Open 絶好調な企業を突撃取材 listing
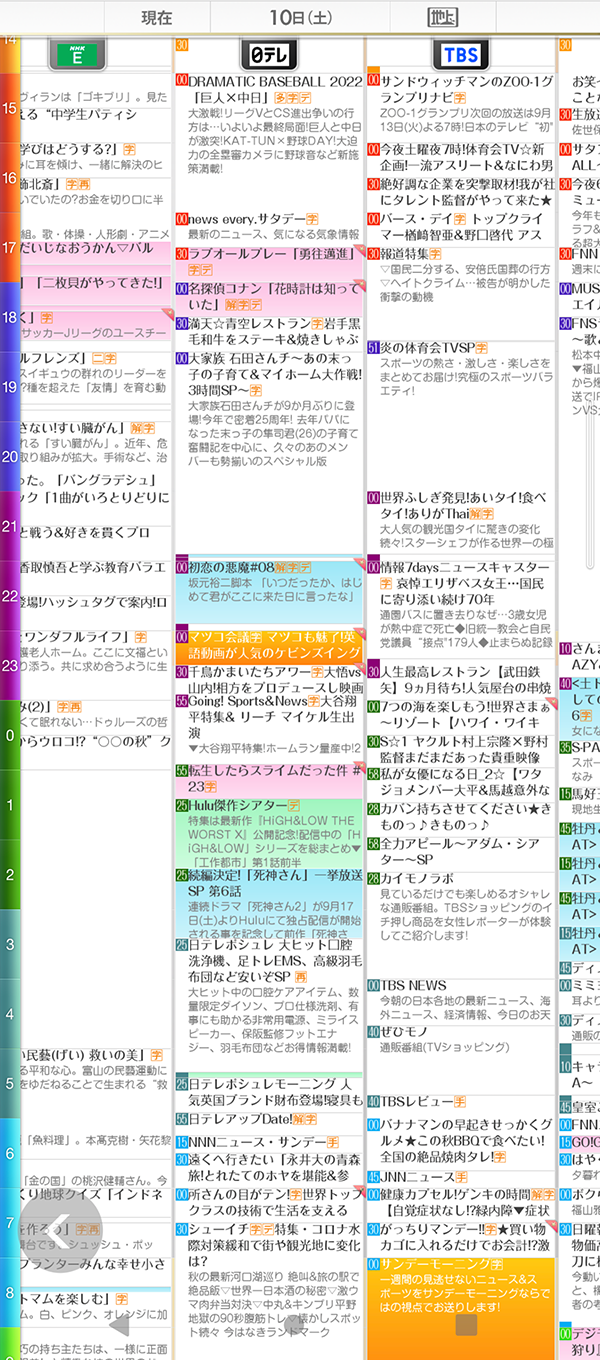The height and width of the screenshot is (1360, 600). pos(460,193)
